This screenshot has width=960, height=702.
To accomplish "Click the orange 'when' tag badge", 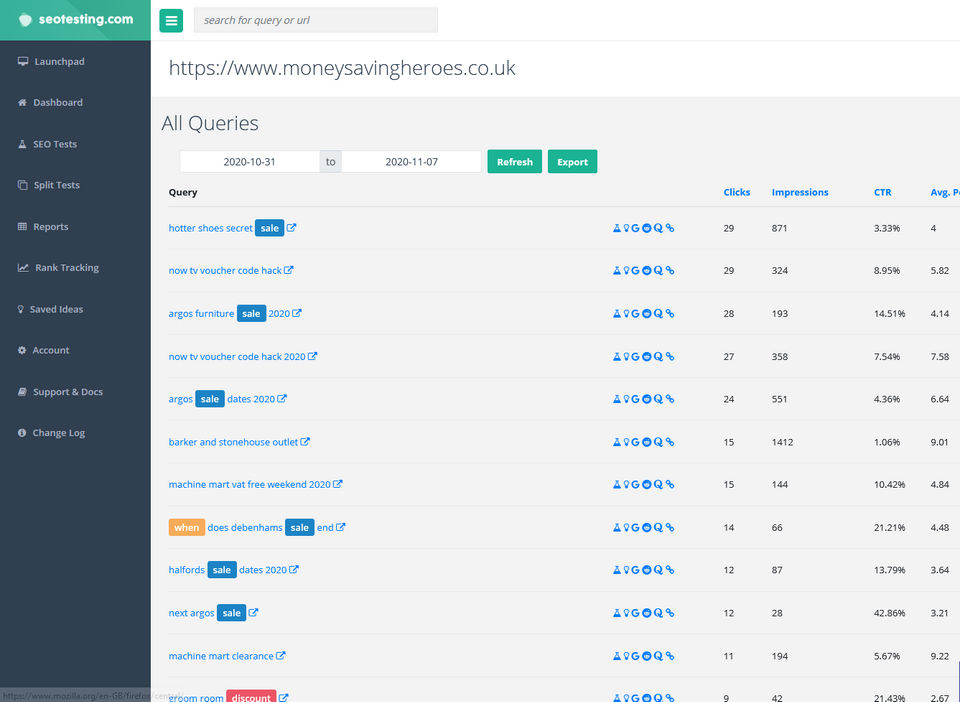I will click(187, 527).
